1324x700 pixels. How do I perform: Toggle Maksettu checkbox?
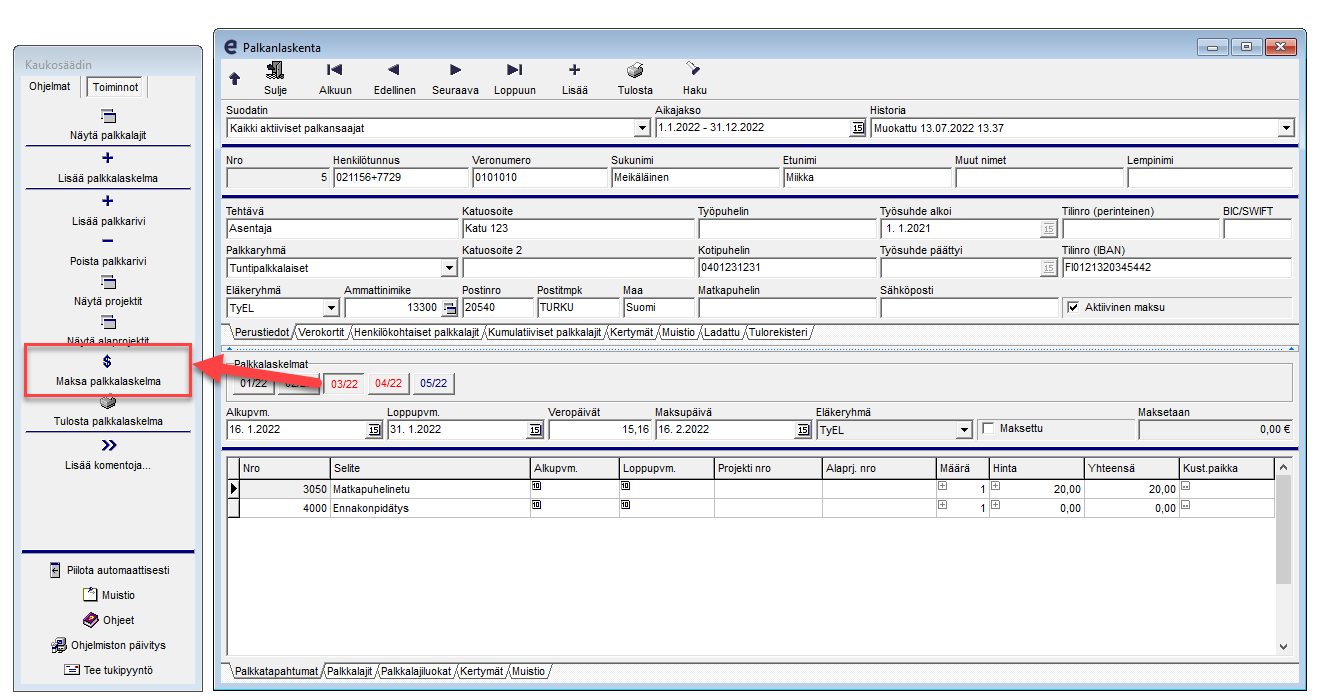988,429
